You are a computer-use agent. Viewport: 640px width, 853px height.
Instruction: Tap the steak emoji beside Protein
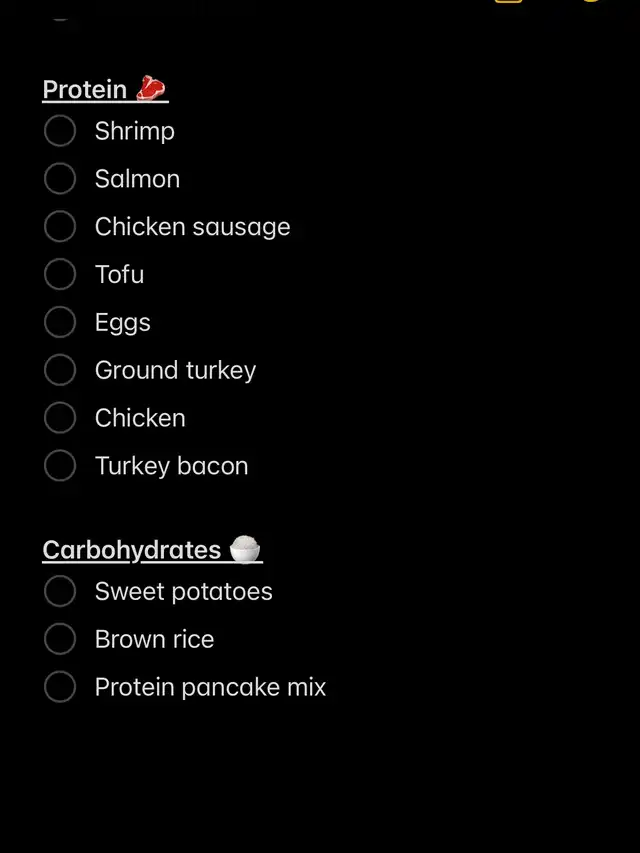(x=150, y=88)
